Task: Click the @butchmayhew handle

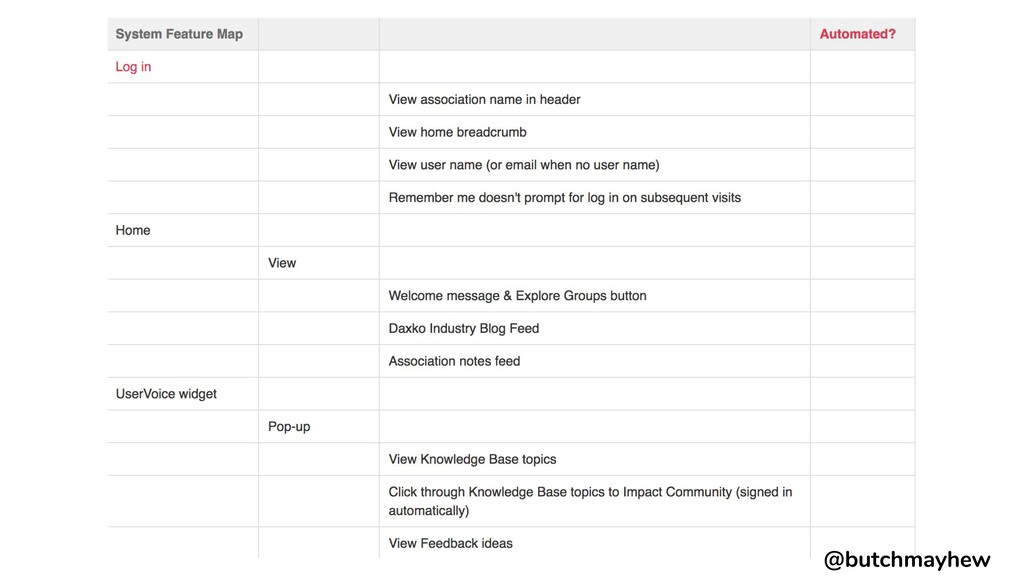Action: coord(906,560)
